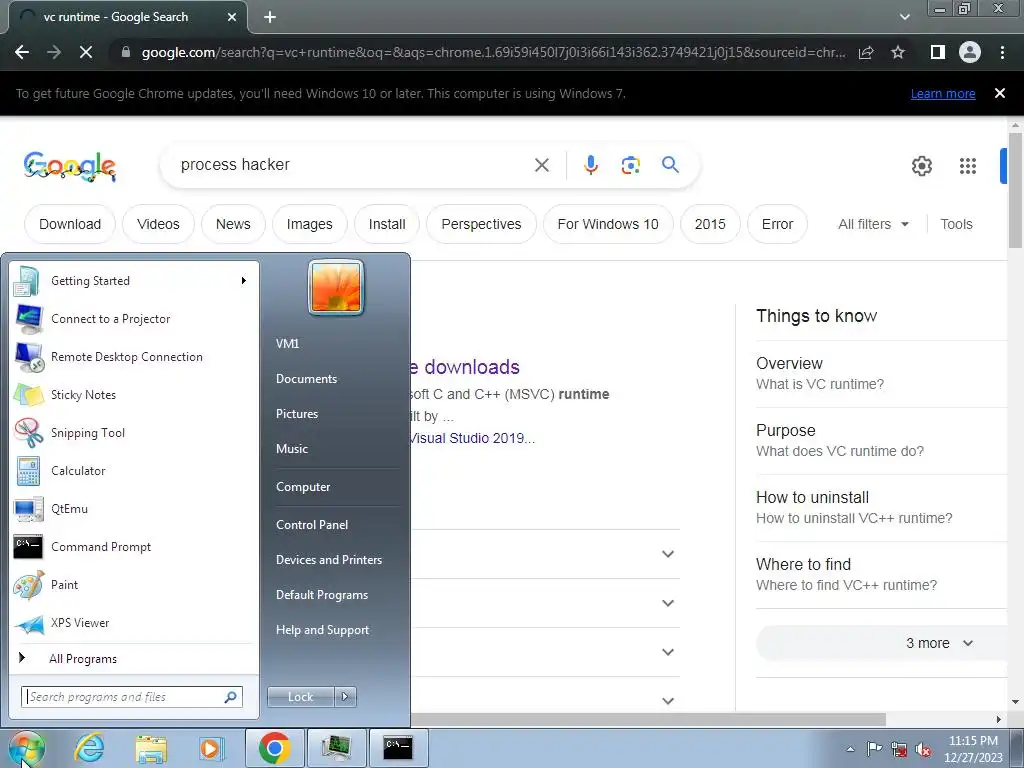This screenshot has height=768, width=1024.
Task: Expand the Getting Started submenu arrow
Action: pyautogui.click(x=244, y=281)
